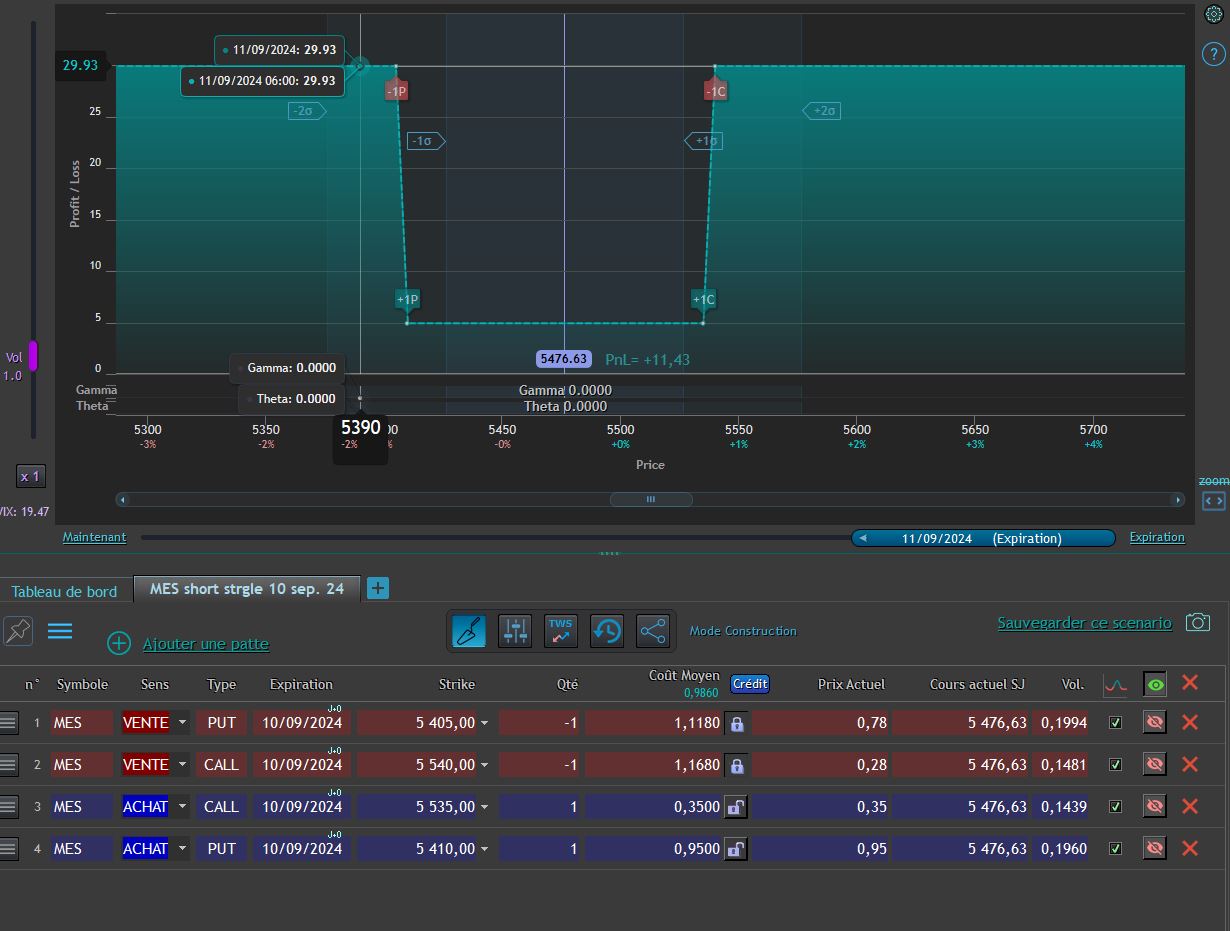The height and width of the screenshot is (931, 1230).
Task: Expand strike dropdown for 5 540,00
Action: [485, 765]
